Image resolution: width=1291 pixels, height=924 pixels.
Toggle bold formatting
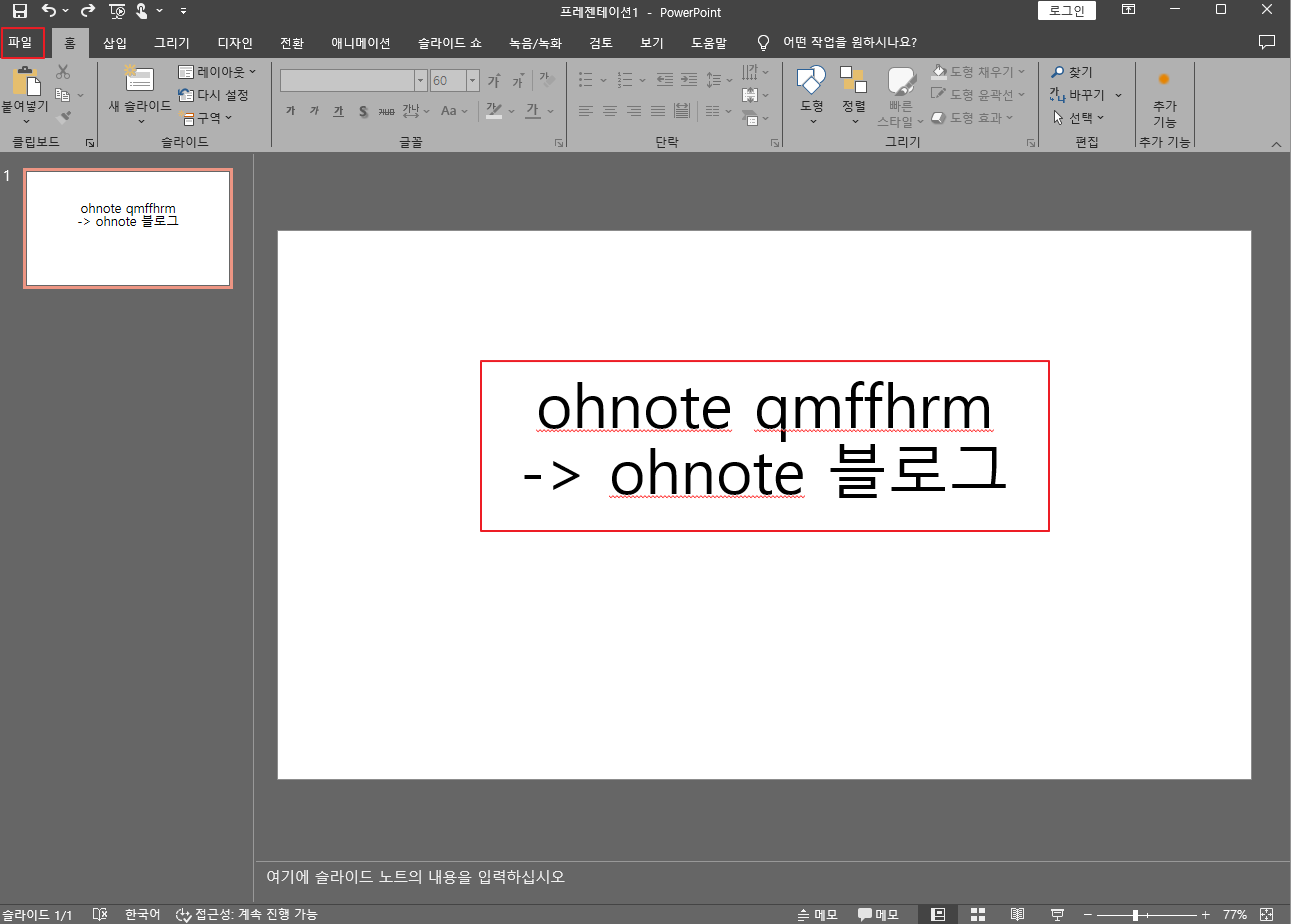coord(290,111)
